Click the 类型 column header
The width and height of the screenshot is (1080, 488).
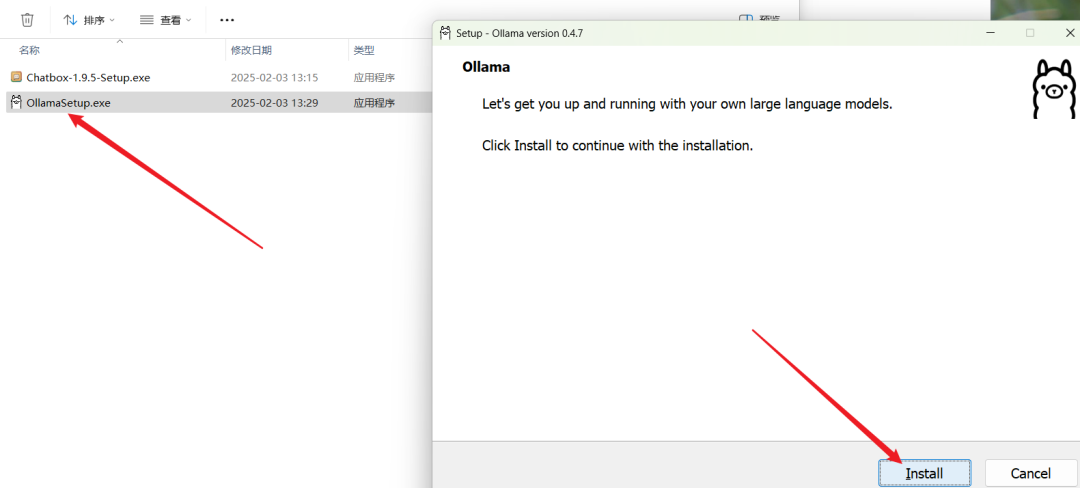pyautogui.click(x=363, y=50)
